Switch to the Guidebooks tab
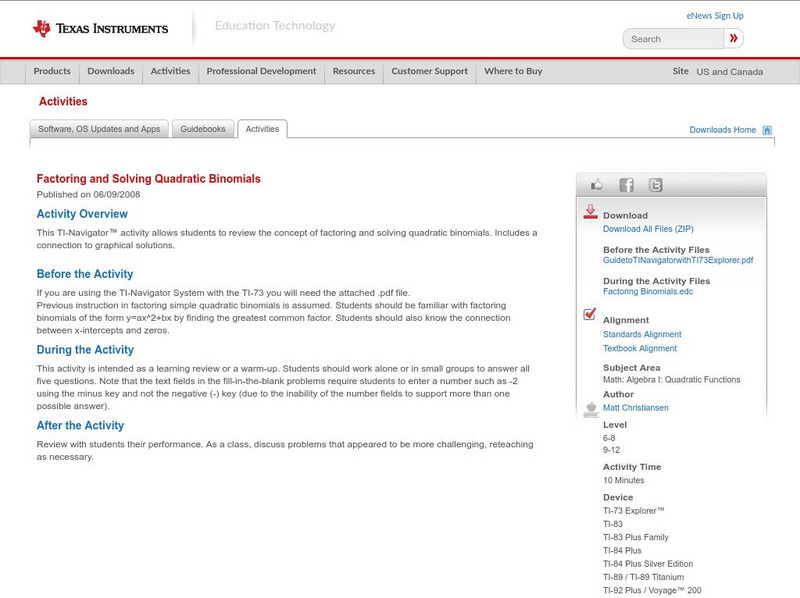This screenshot has height=598, width=800. tap(203, 129)
